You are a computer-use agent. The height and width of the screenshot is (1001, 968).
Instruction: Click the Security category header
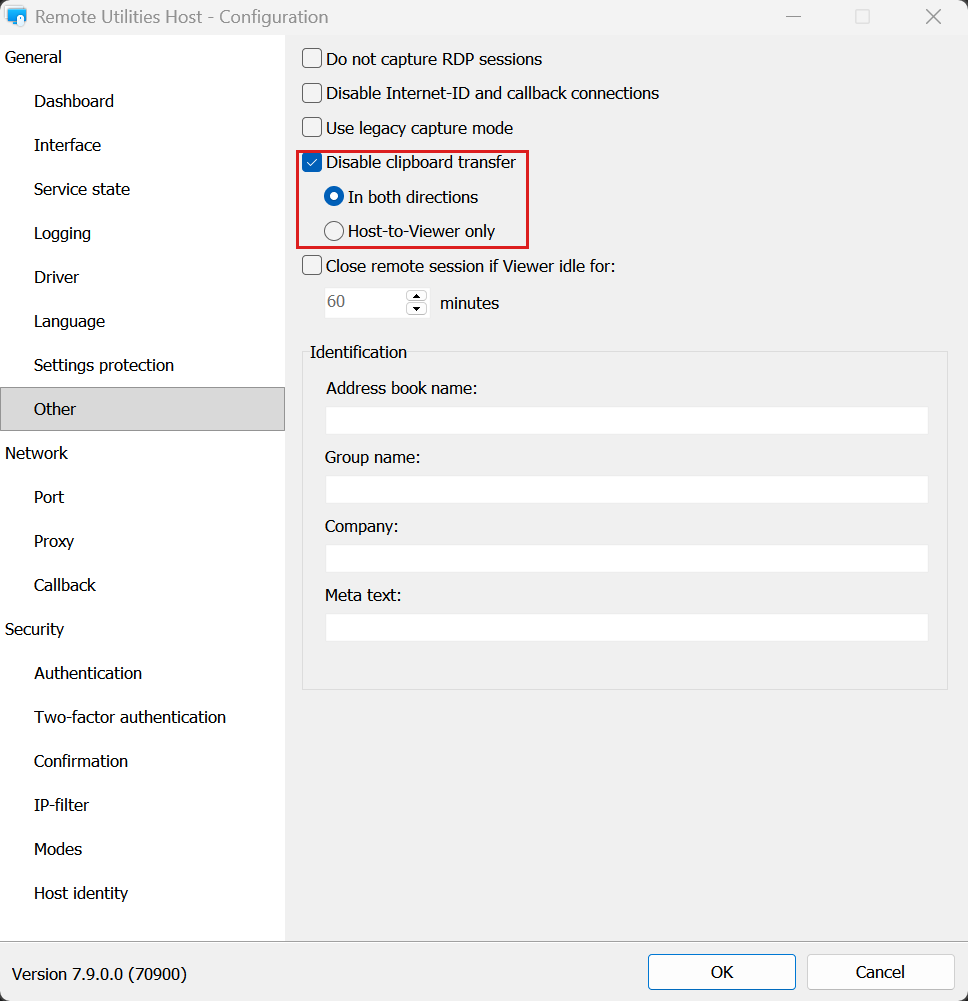pos(34,629)
